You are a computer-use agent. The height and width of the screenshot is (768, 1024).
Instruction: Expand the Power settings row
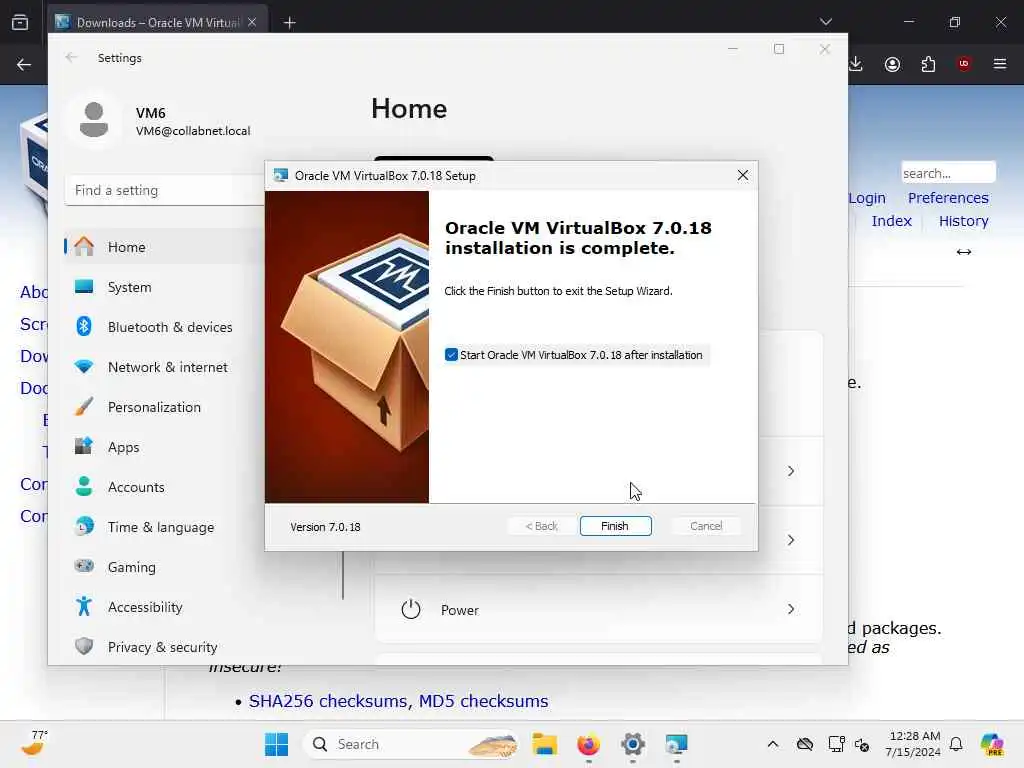598,609
